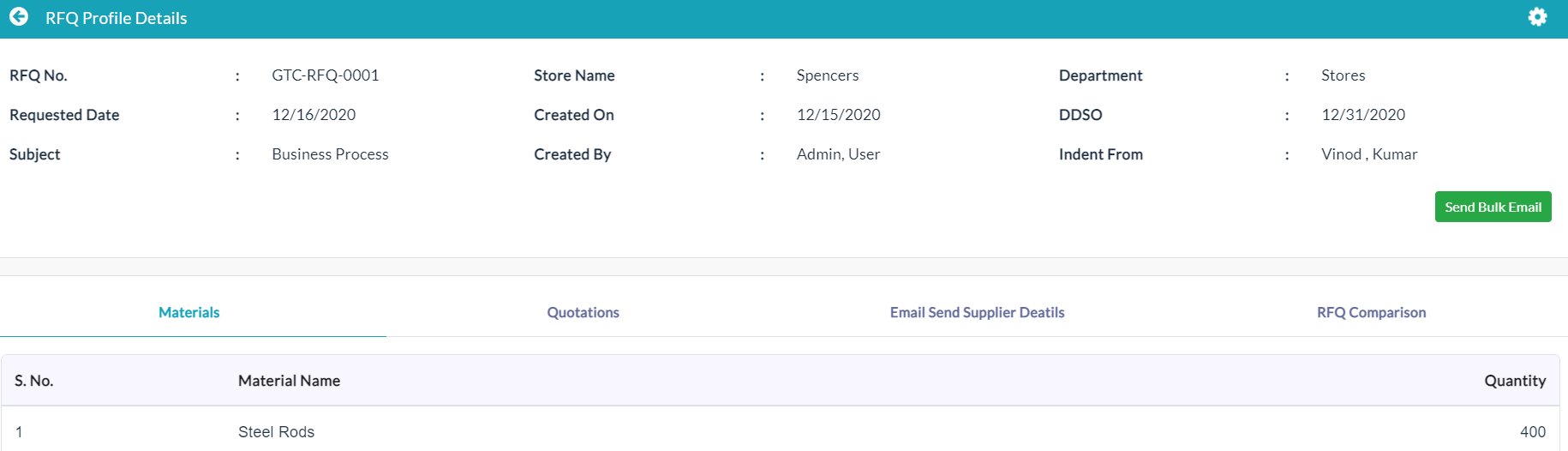Image resolution: width=1568 pixels, height=451 pixels.
Task: Click the Created By field label
Action: point(572,154)
